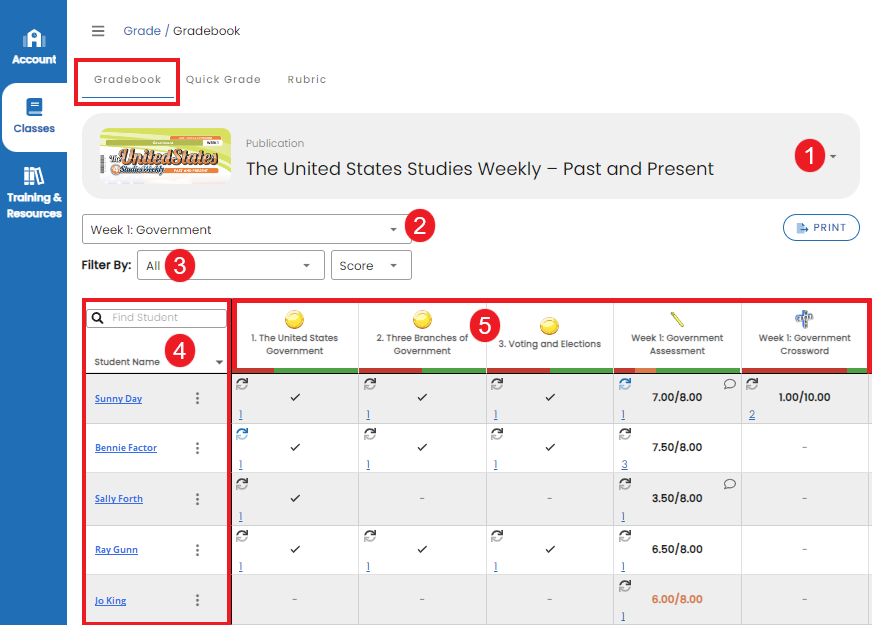The height and width of the screenshot is (625, 872).
Task: Open attempt count 3 on Bennie Factor's assessment
Action: point(624,464)
